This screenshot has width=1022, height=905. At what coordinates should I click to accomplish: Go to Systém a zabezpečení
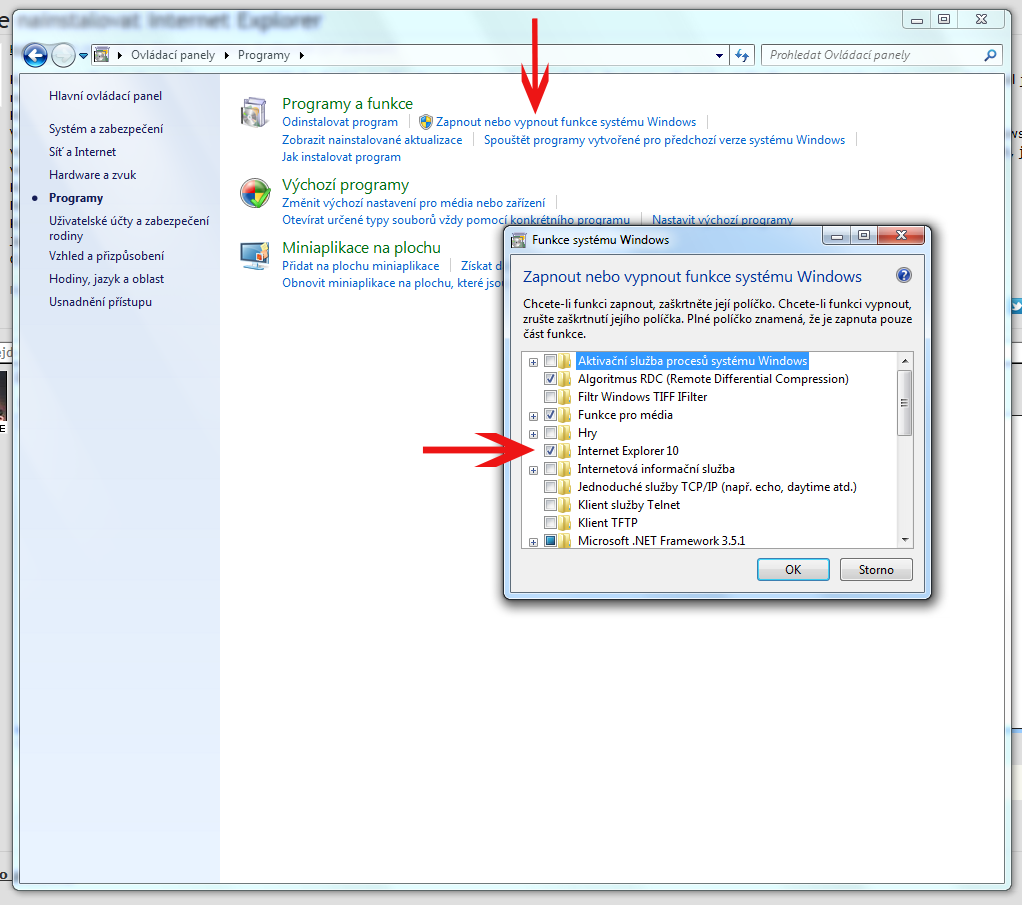coord(106,129)
